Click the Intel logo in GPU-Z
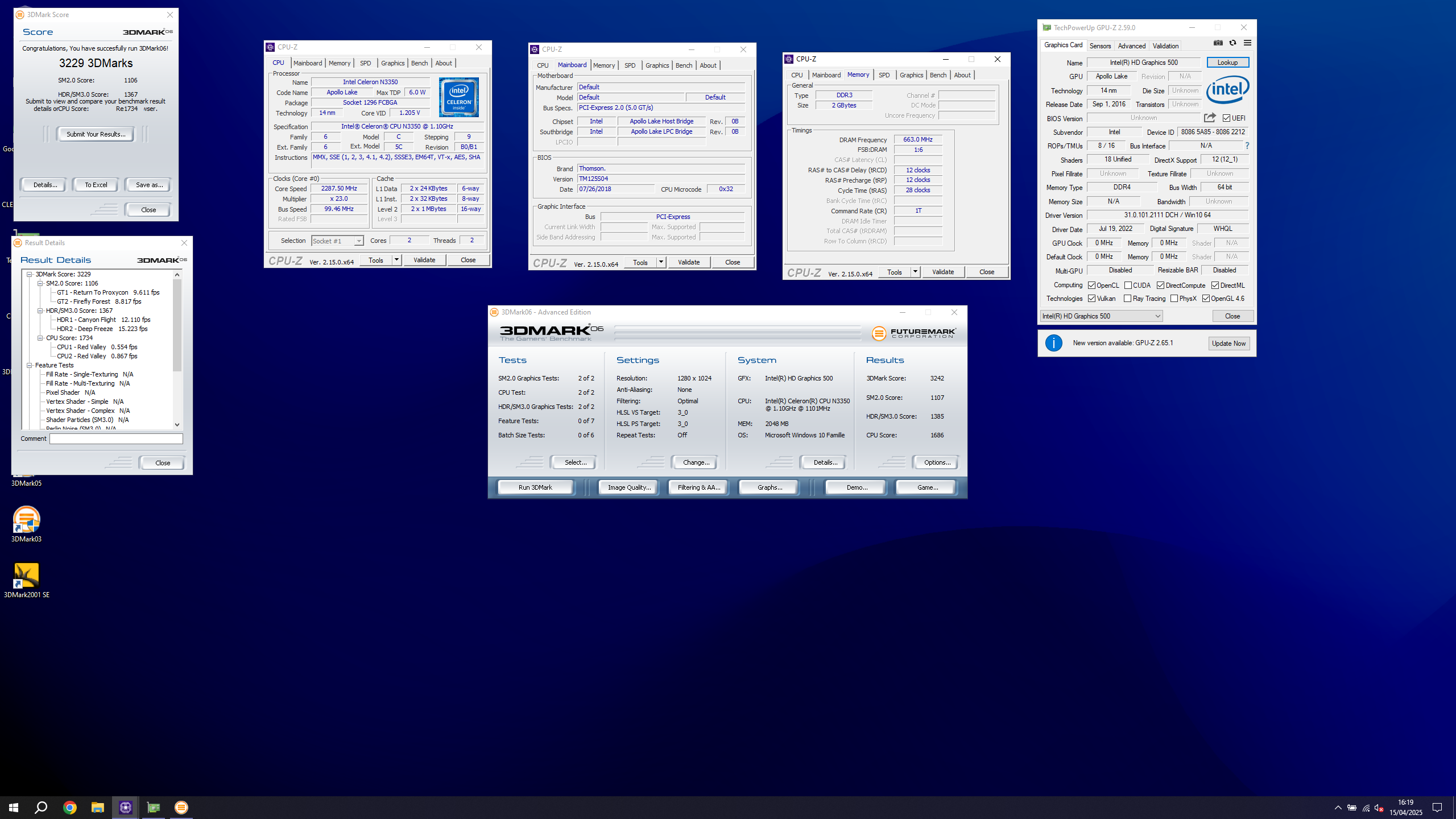The image size is (1456, 819). [x=1227, y=90]
